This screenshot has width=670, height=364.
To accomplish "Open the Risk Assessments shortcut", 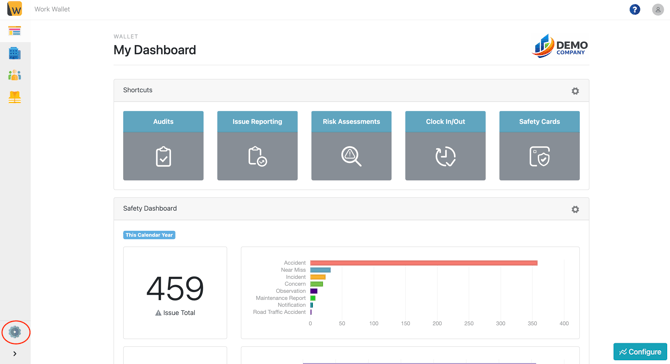I will [x=351, y=146].
